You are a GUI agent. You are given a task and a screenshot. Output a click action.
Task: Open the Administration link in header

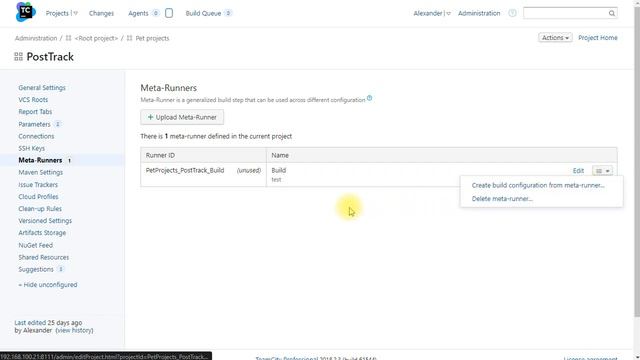[x=479, y=13]
